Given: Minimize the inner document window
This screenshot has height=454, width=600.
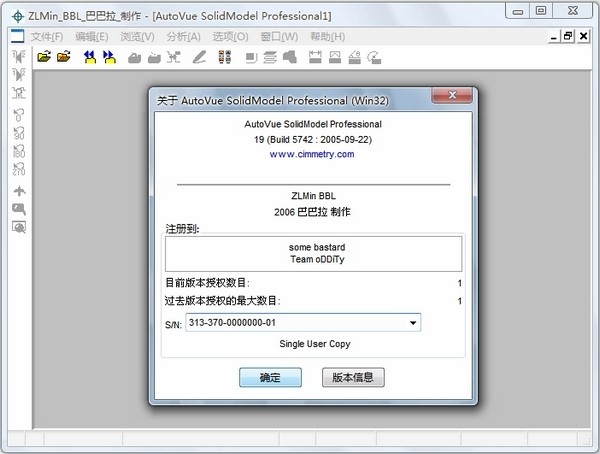Looking at the screenshot, I should (x=553, y=37).
